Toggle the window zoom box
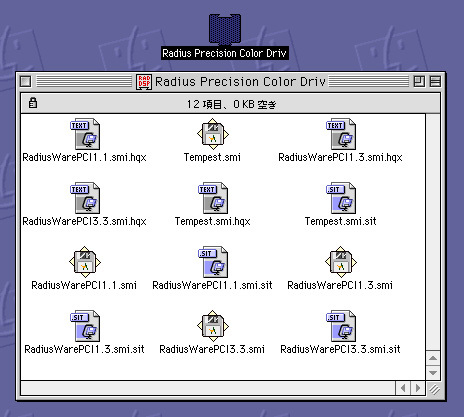 pos(419,81)
